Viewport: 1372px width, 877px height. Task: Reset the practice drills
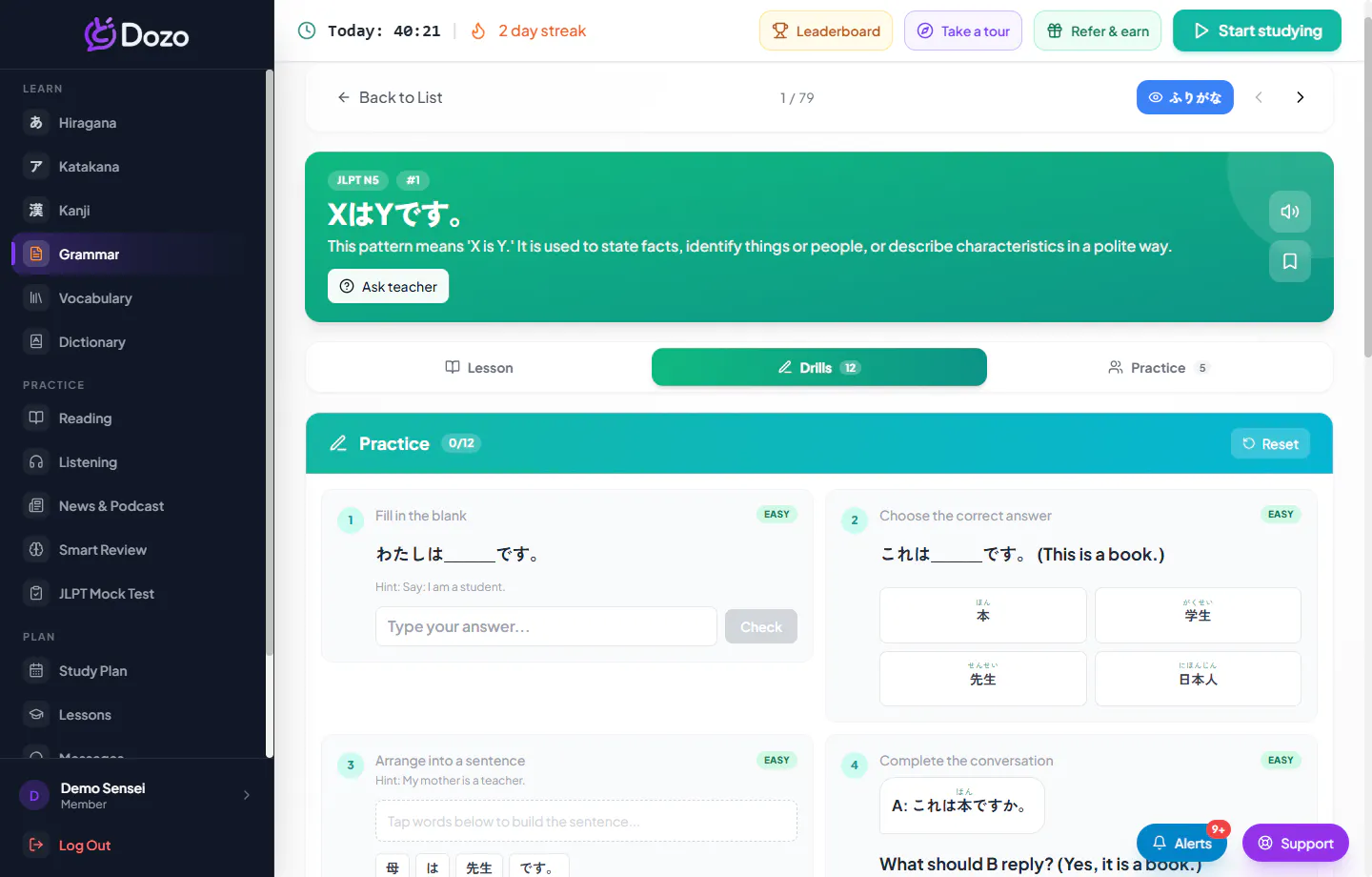[1271, 443]
